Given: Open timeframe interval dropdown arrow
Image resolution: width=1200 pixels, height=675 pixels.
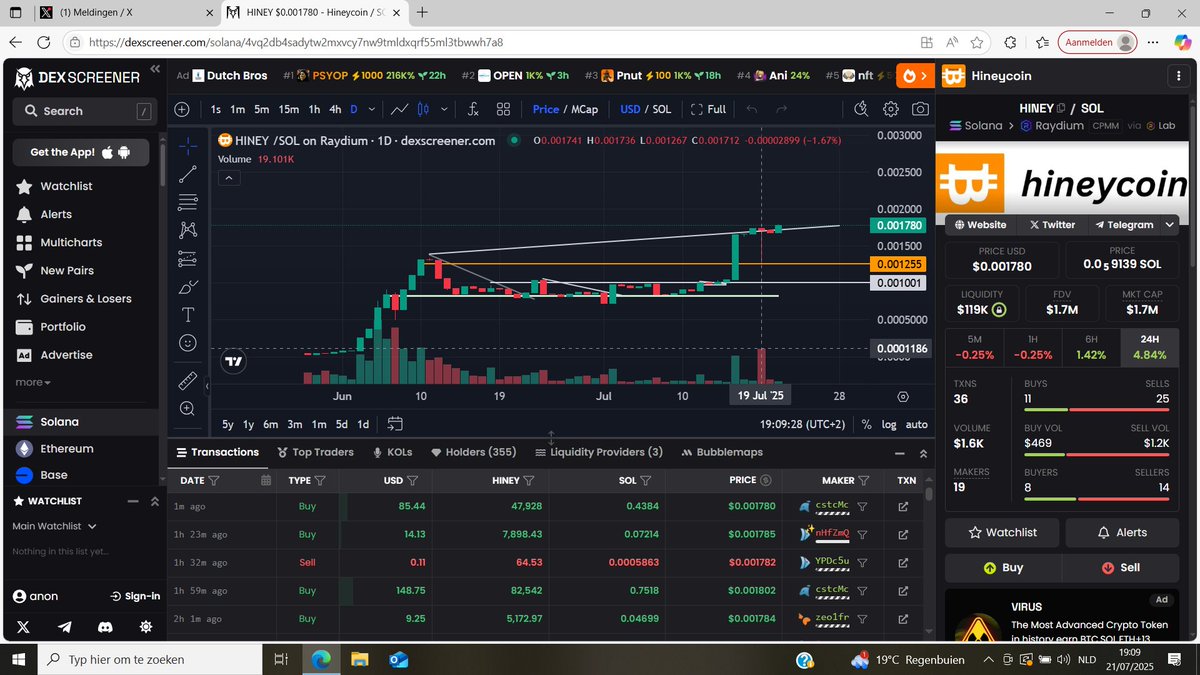Looking at the screenshot, I should coord(373,109).
